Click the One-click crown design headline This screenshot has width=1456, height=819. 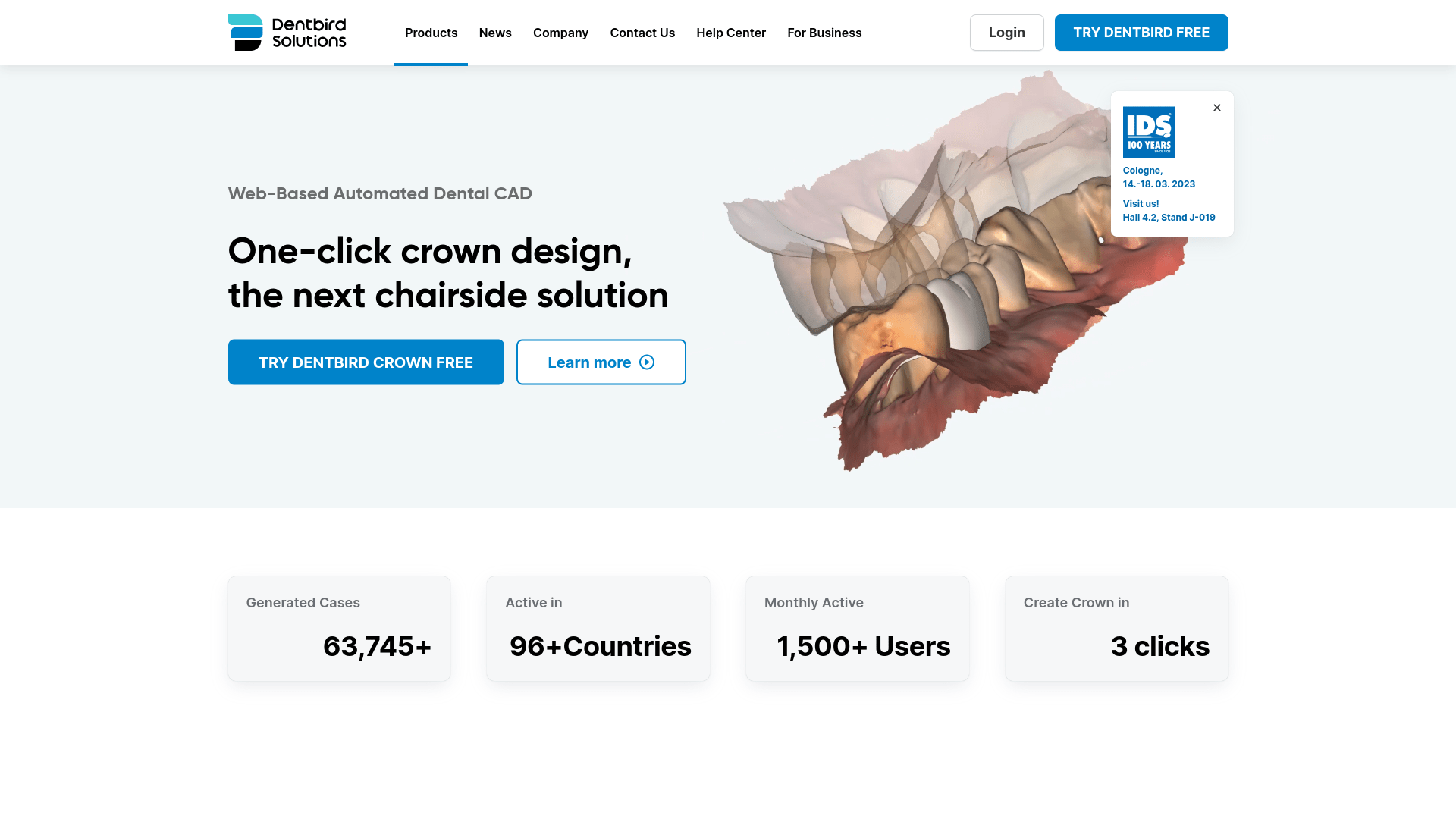[x=448, y=273]
